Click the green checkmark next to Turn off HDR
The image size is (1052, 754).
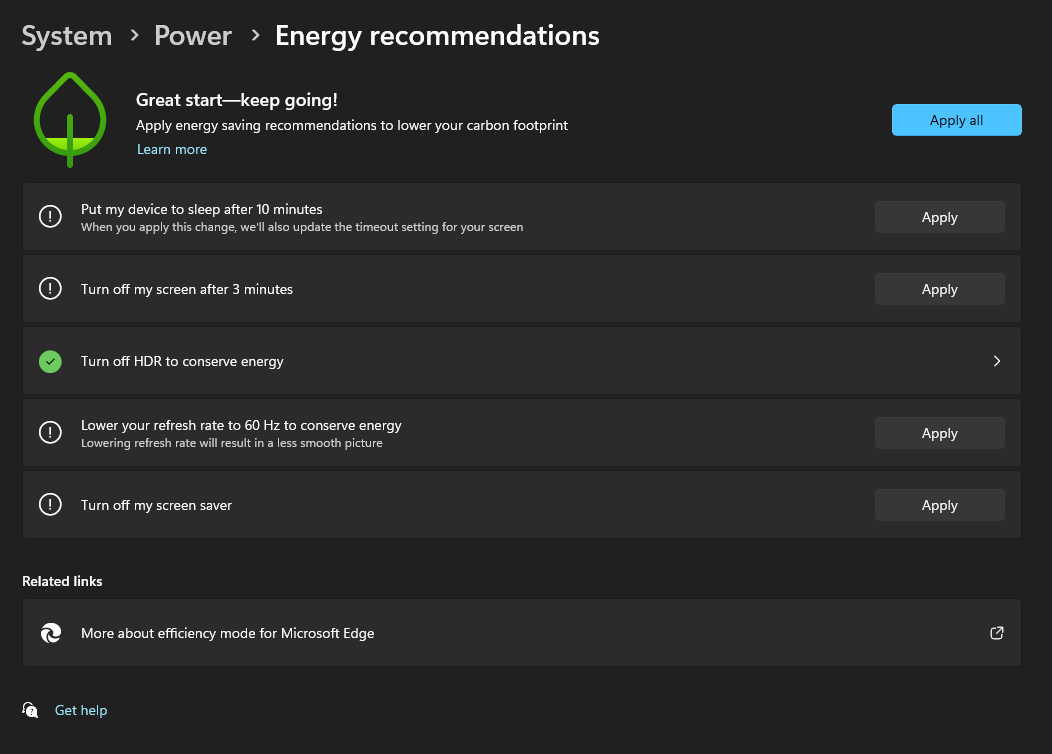[x=50, y=361]
